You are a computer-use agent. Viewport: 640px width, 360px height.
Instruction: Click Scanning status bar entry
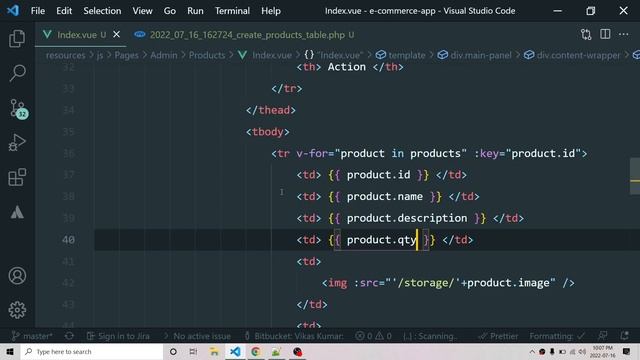point(429,336)
